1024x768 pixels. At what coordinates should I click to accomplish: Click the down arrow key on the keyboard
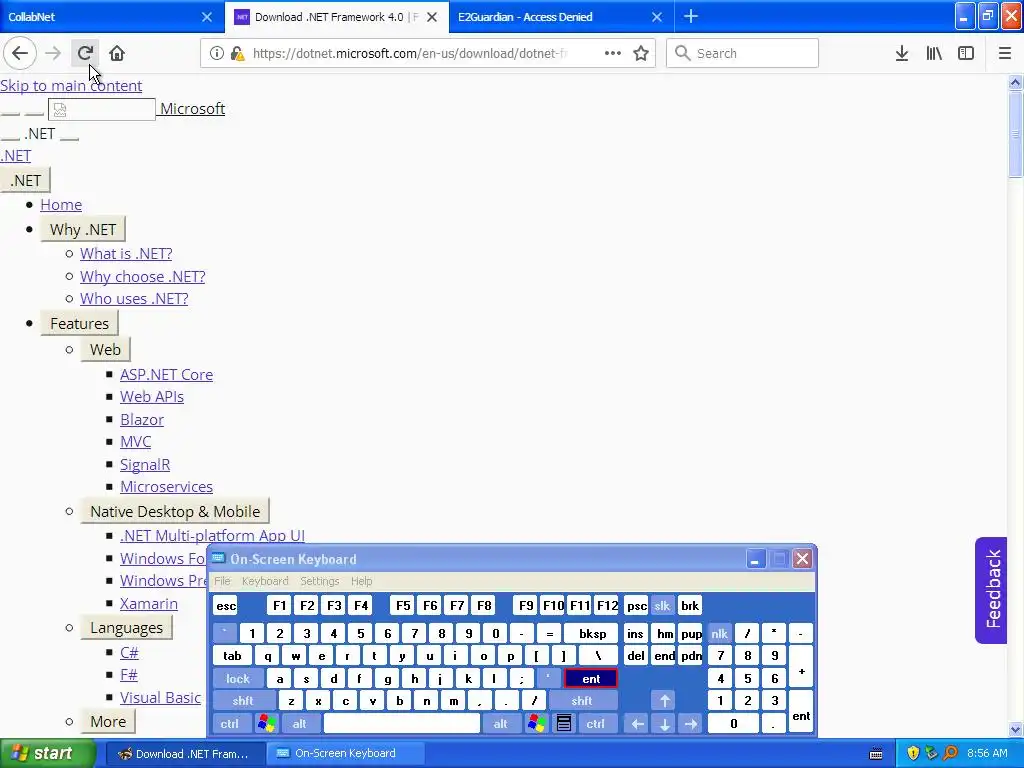(x=665, y=723)
